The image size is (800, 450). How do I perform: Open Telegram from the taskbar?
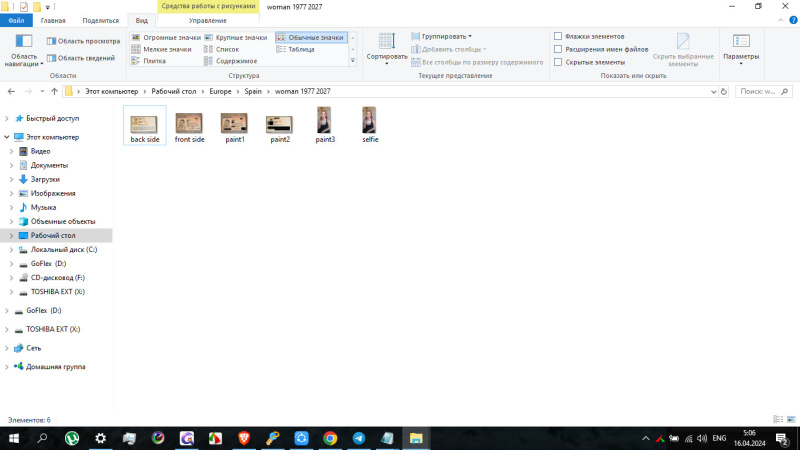coord(359,438)
